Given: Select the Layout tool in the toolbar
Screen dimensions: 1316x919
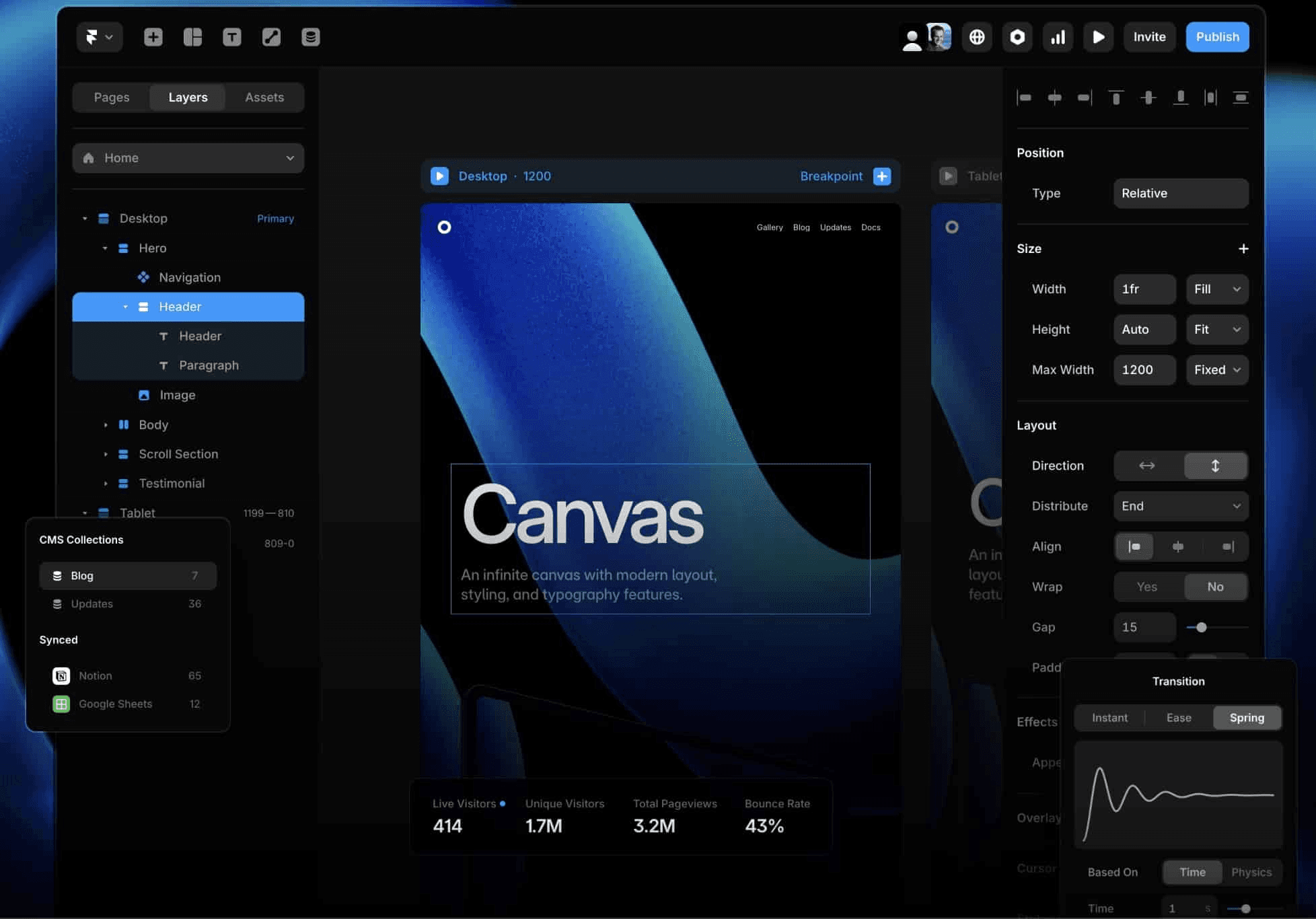Looking at the screenshot, I should 192,37.
